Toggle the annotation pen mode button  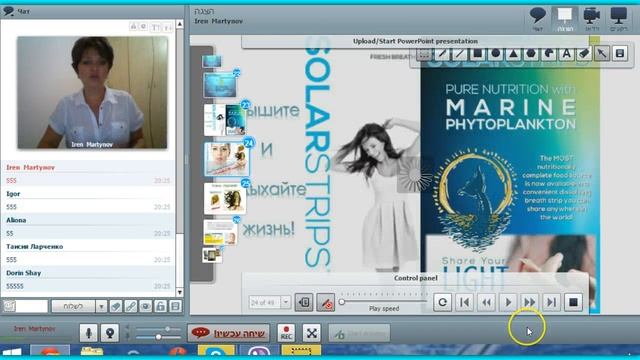pyautogui.click(x=326, y=302)
